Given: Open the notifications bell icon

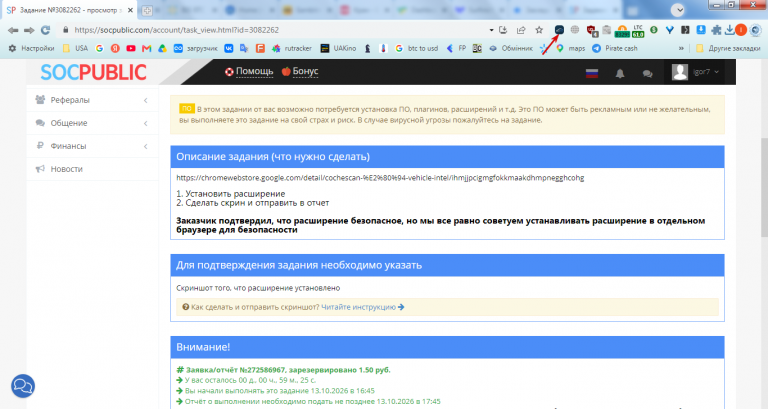Looking at the screenshot, I should pyautogui.click(x=620, y=73).
